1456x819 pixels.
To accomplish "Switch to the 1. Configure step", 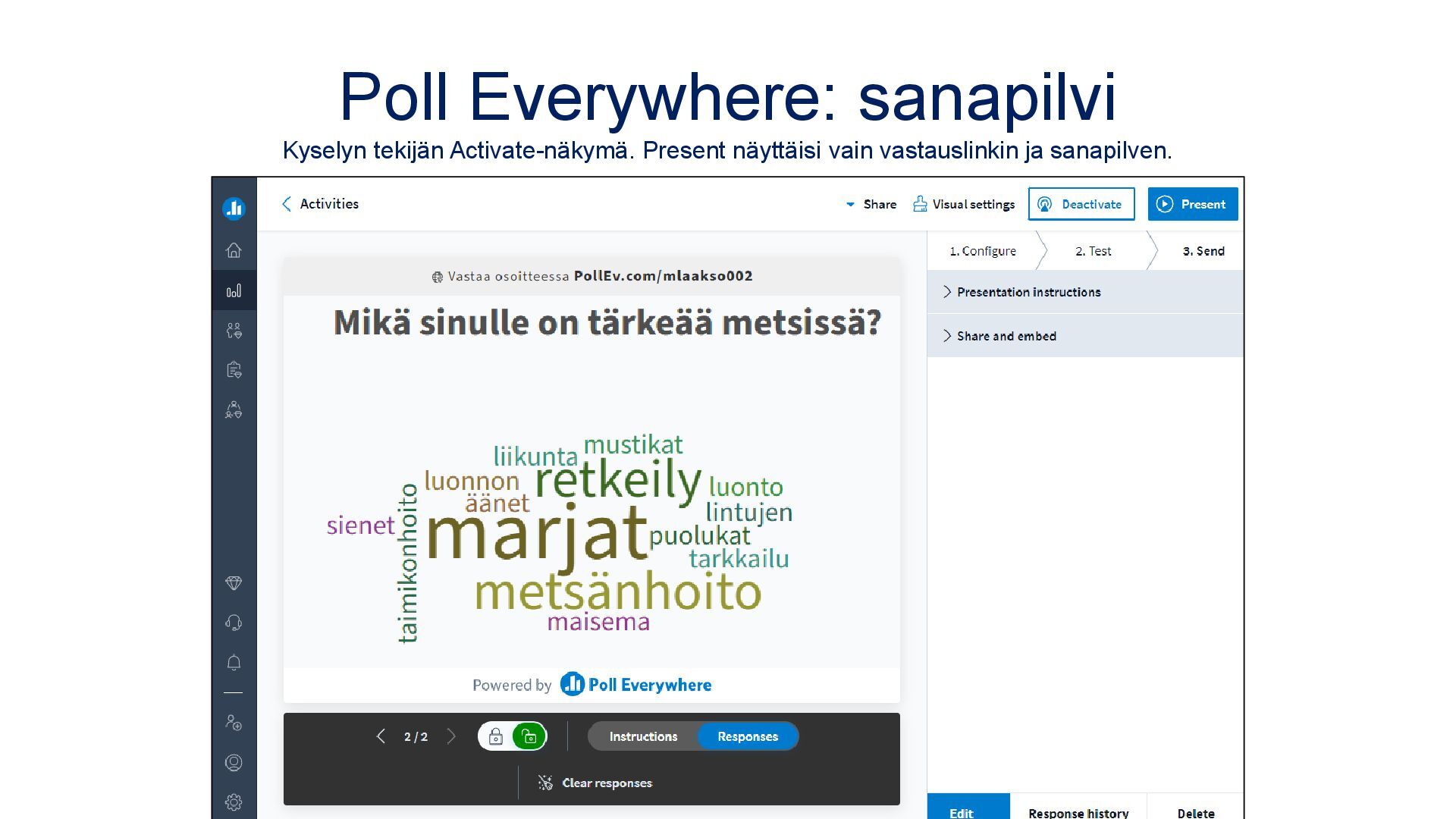I will (983, 251).
